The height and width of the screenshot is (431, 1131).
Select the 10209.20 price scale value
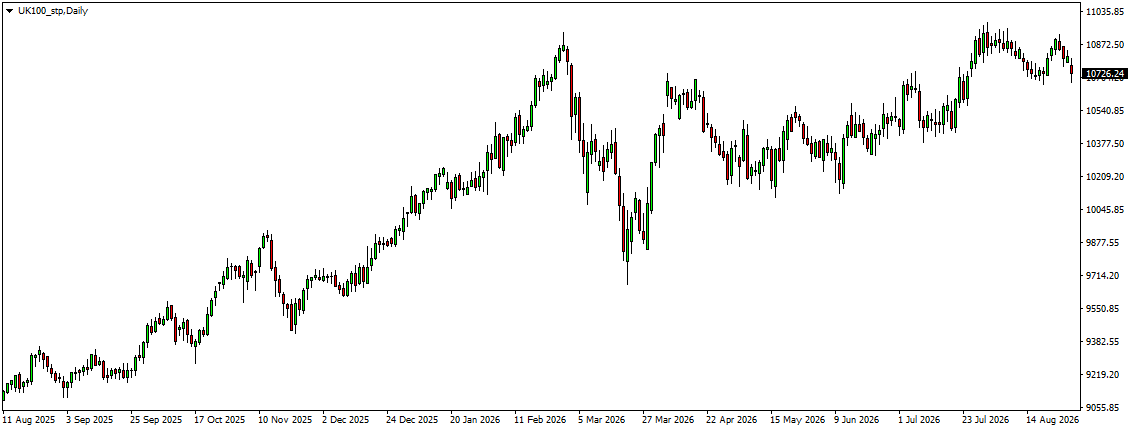click(x=1105, y=177)
